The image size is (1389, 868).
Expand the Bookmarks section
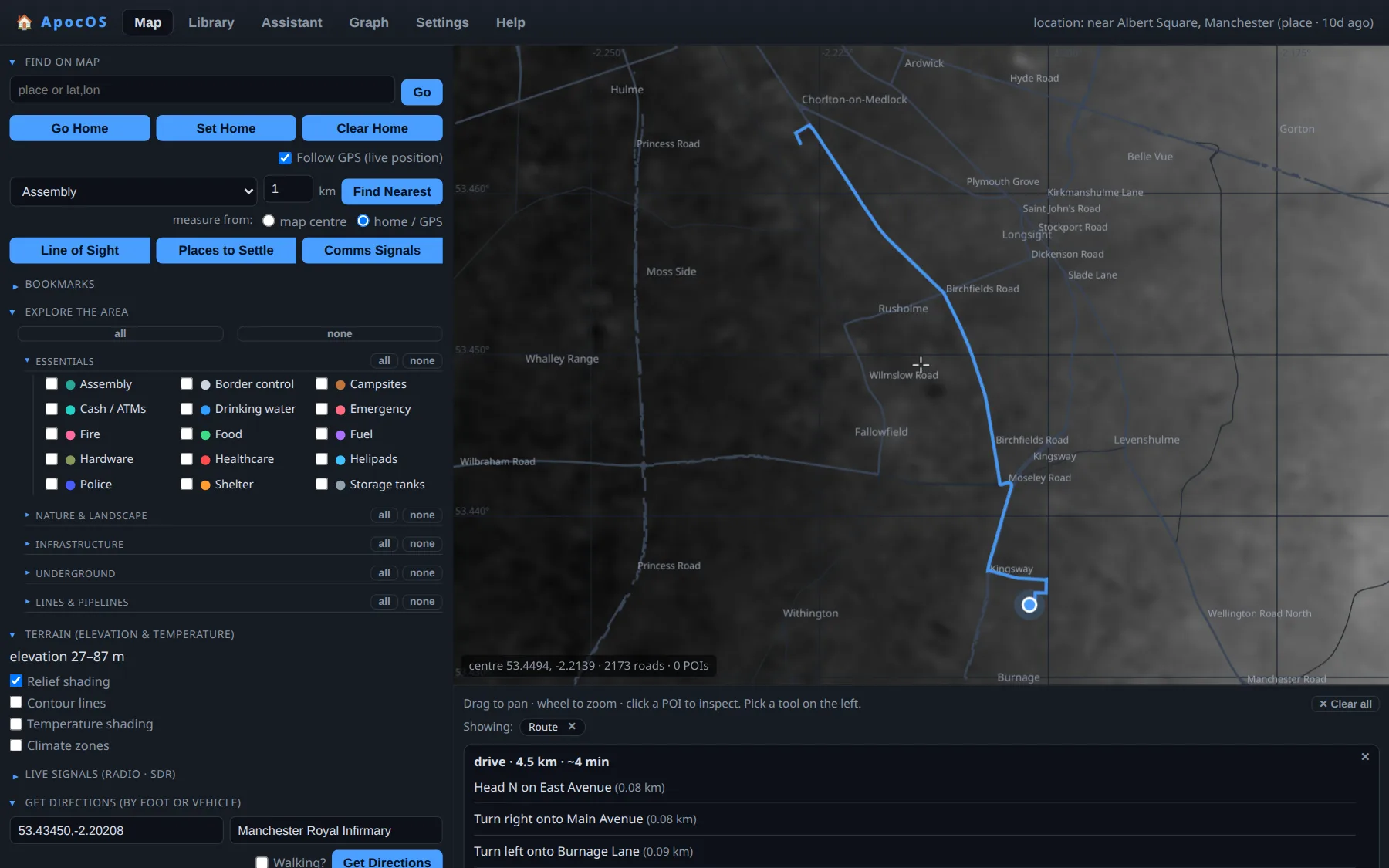pyautogui.click(x=59, y=284)
